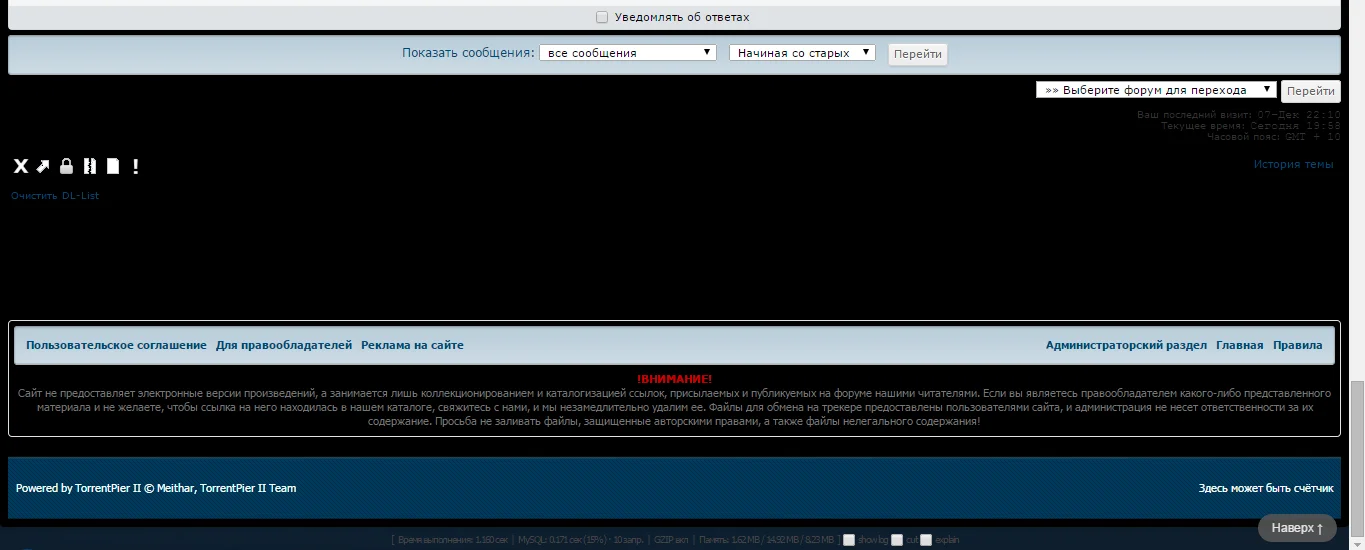The width and height of the screenshot is (1365, 550).
Task: Click the blank page moderation icon
Action: [113, 166]
